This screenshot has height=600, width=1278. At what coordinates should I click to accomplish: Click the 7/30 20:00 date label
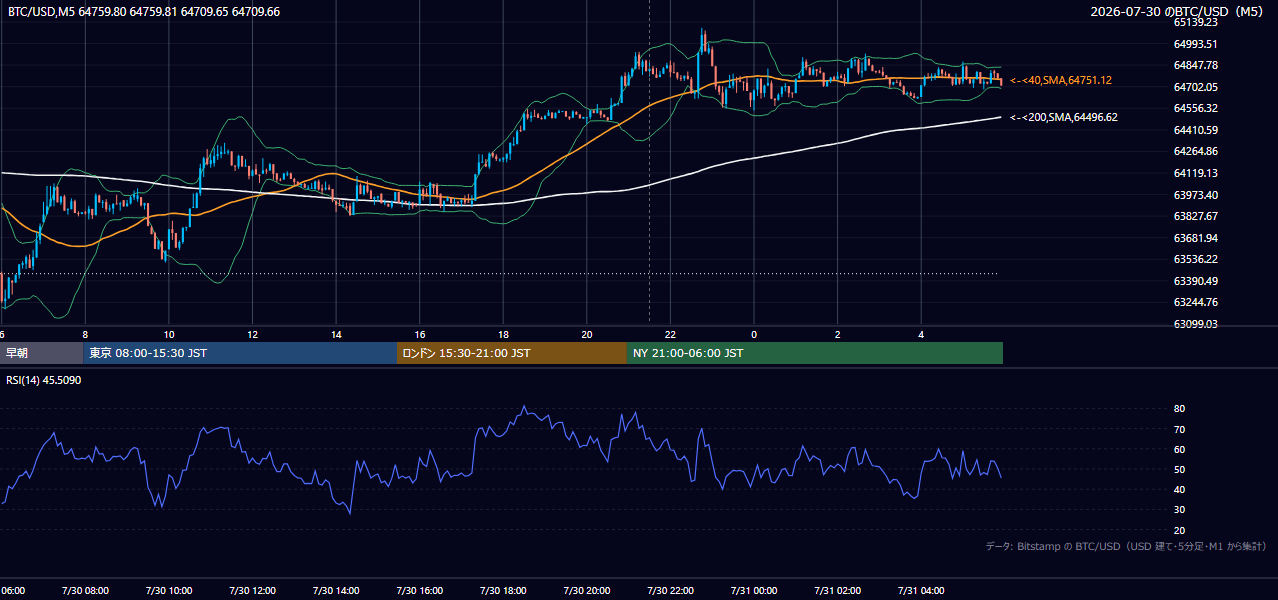(586, 591)
